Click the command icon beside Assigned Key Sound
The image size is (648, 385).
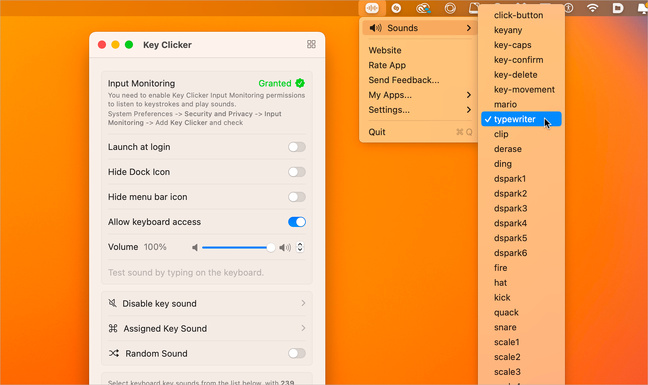coord(113,328)
